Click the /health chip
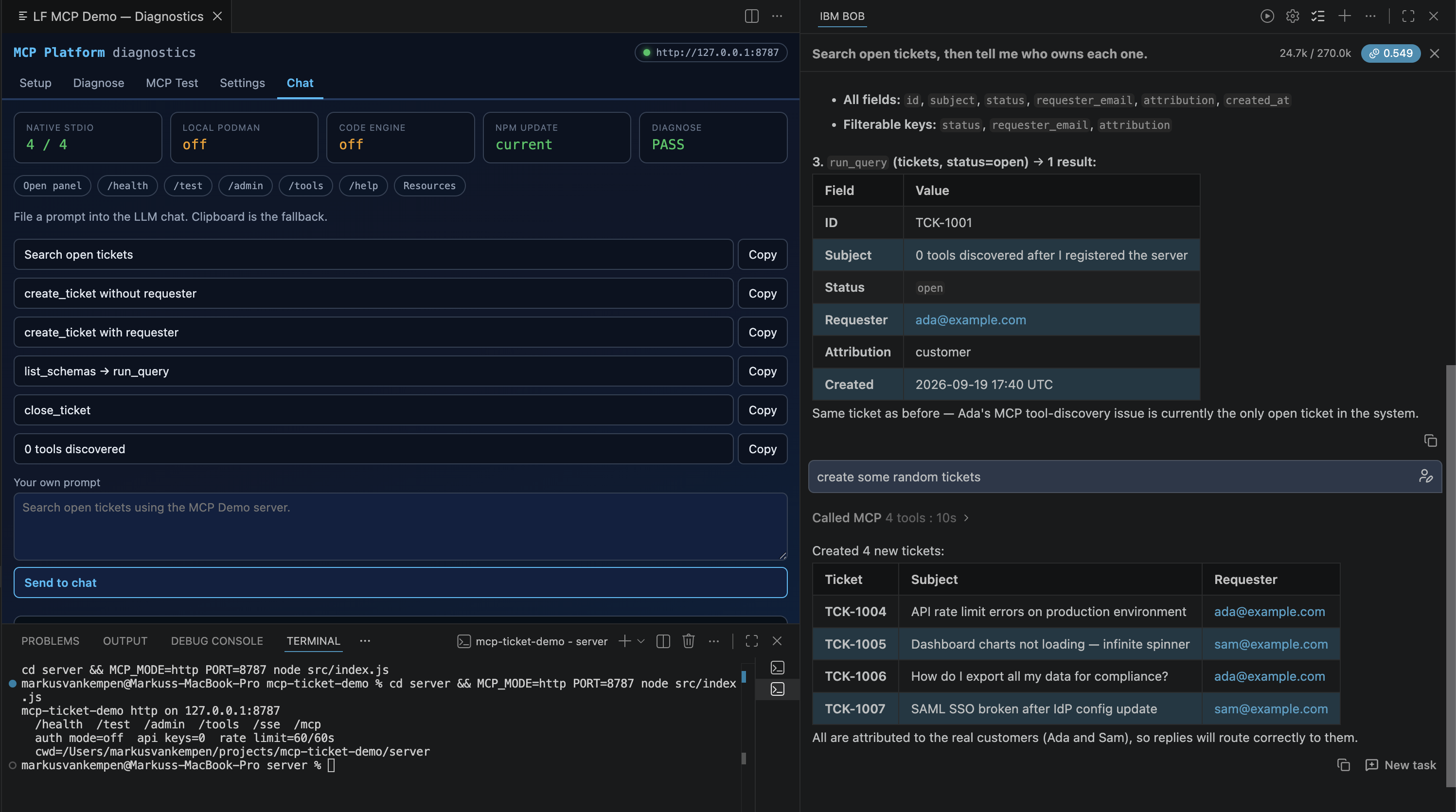The image size is (1456, 812). coord(127,186)
